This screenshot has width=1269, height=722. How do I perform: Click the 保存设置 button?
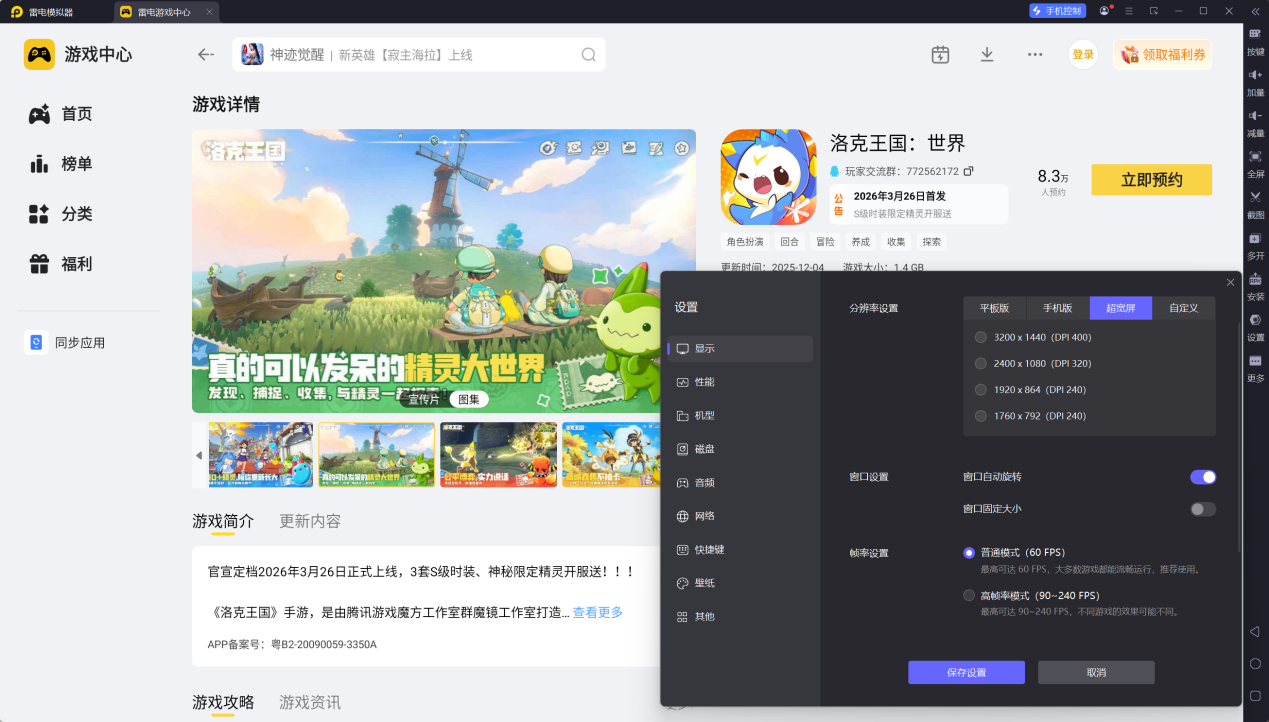[966, 672]
